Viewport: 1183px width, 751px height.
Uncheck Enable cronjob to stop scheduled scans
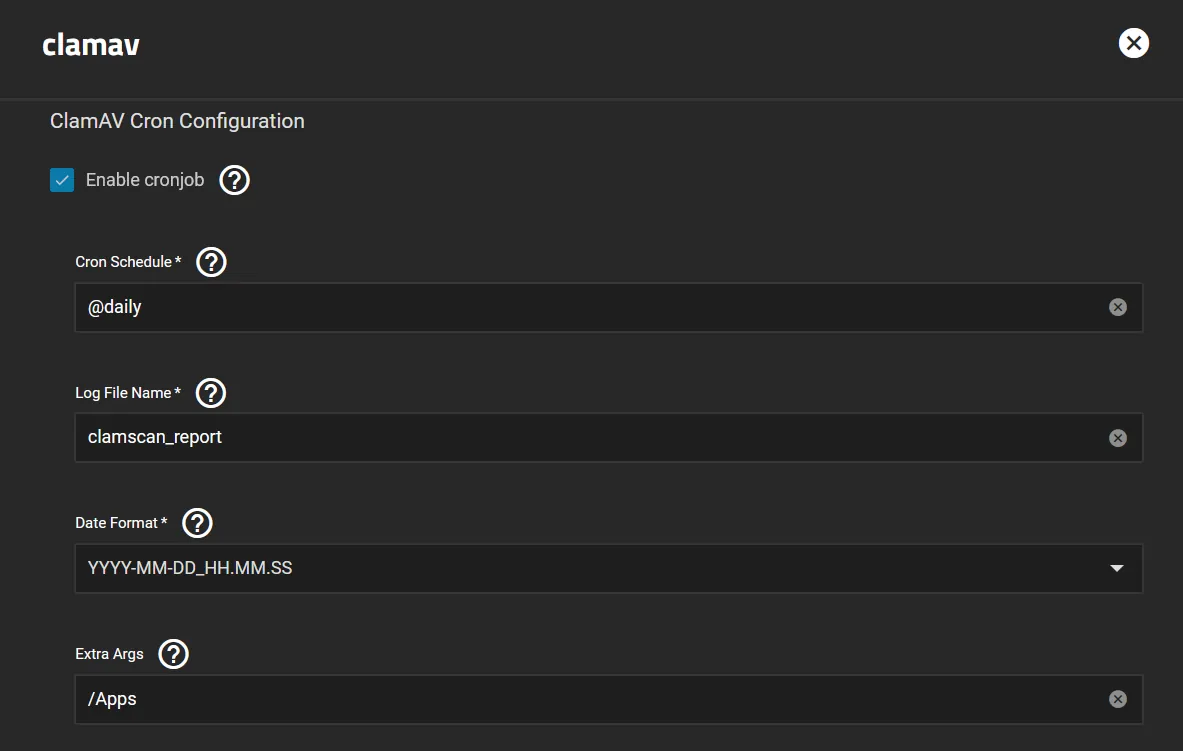62,180
